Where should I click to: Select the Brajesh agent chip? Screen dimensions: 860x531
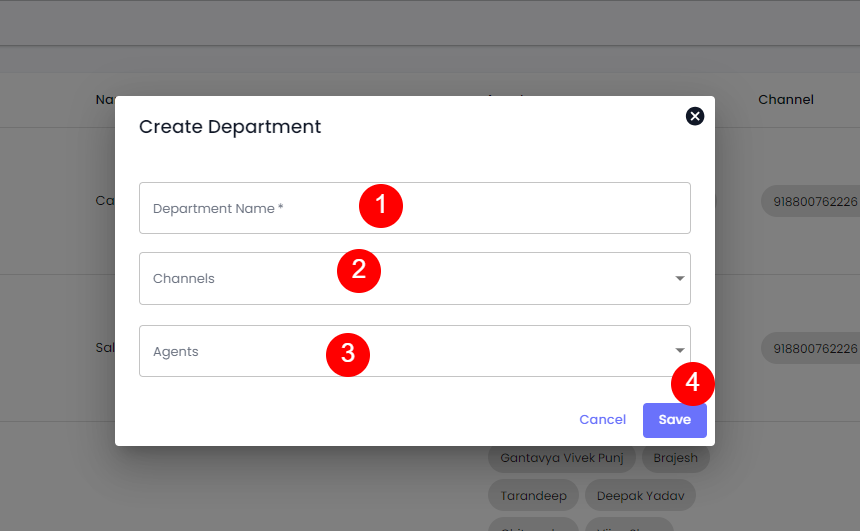[676, 458]
